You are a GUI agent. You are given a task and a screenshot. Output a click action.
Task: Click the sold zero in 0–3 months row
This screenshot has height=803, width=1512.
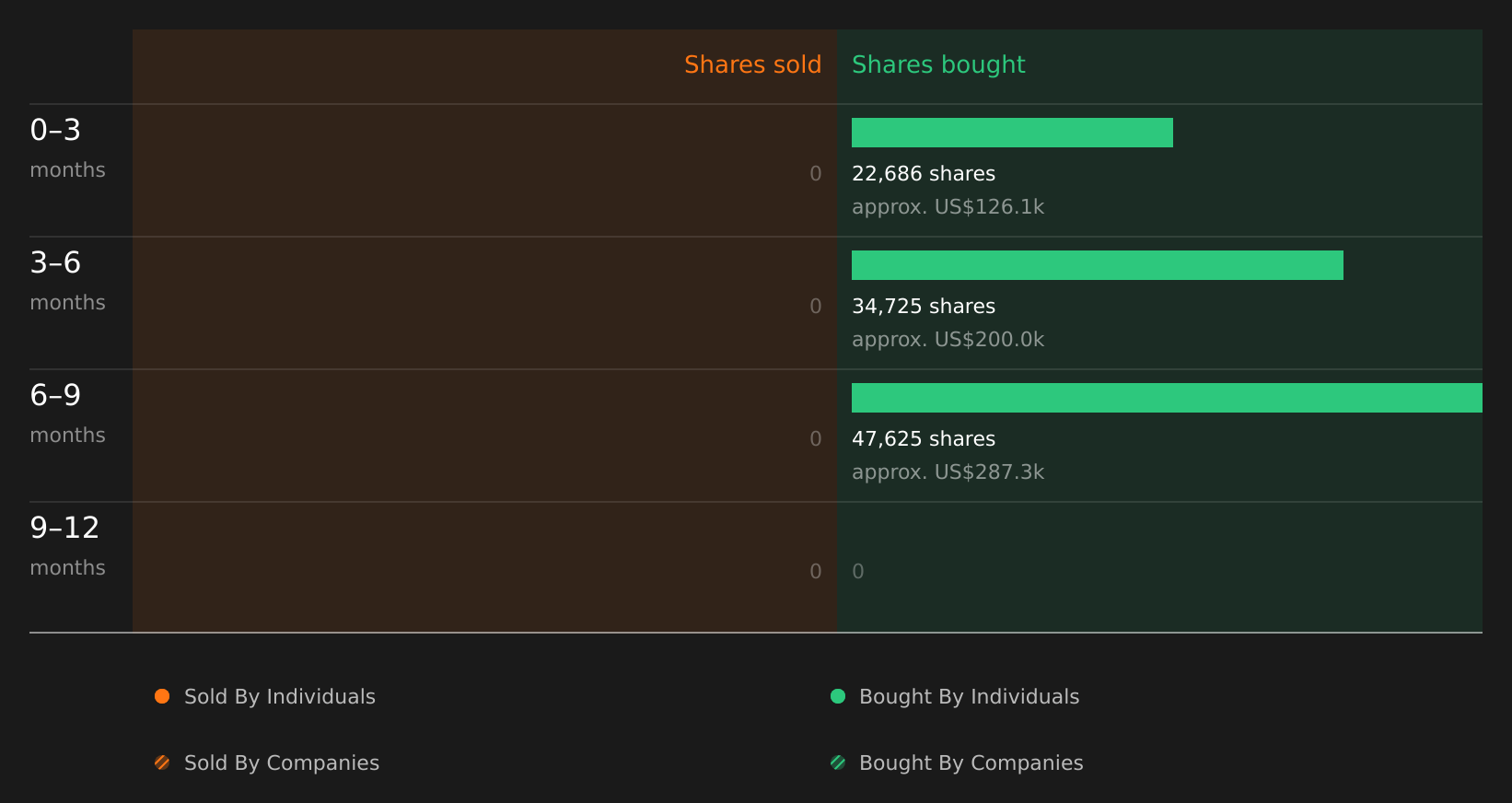pos(816,174)
